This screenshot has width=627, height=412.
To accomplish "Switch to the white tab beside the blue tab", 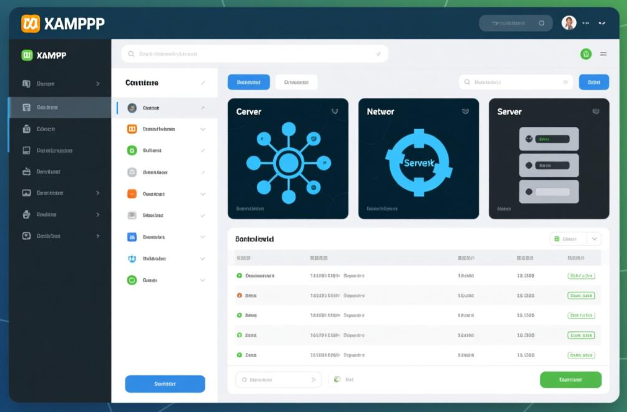I will (x=296, y=82).
